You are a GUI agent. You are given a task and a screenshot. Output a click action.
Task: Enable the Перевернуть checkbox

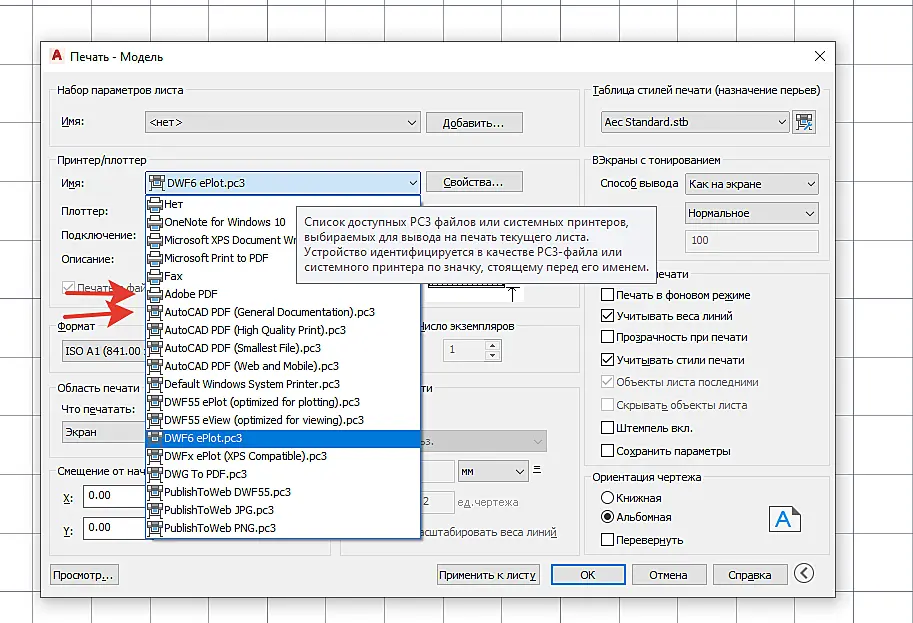(607, 540)
